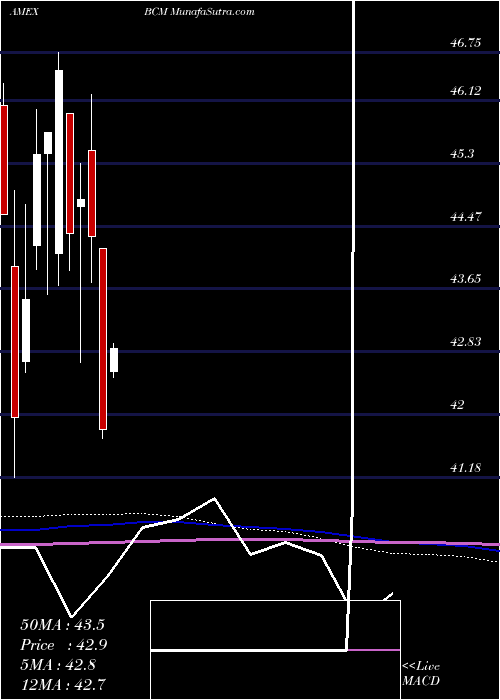The image size is (500, 700).
Task: Select the 41.18 price level label
Action: 465,468
